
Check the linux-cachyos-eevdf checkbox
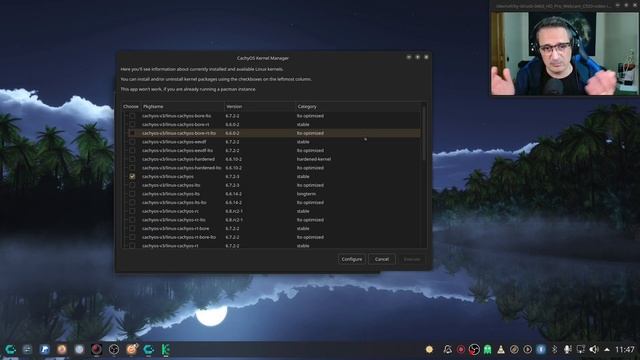[132, 142]
